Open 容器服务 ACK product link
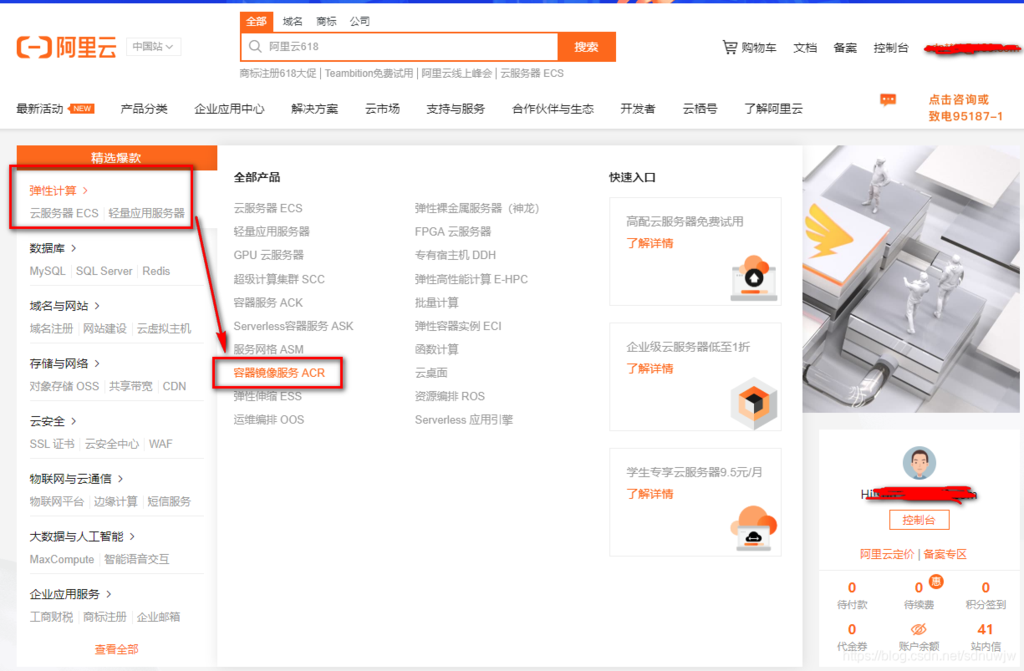The width and height of the screenshot is (1024, 671). pyautogui.click(x=268, y=303)
